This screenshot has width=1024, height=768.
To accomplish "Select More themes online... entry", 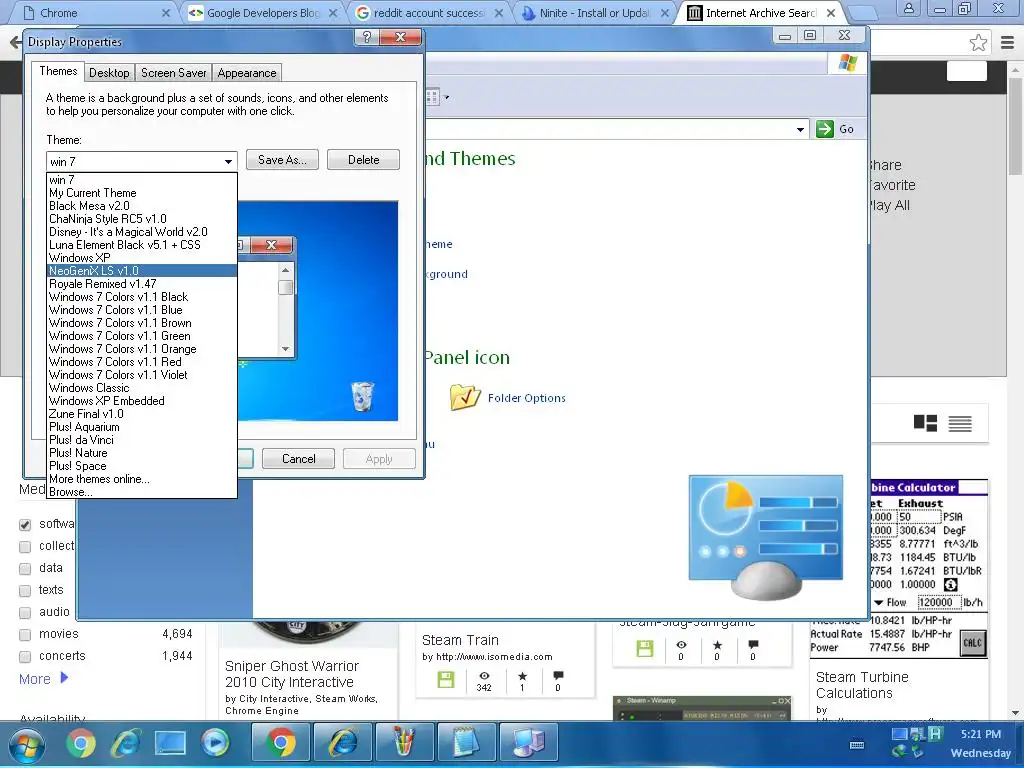I will tap(142, 479).
